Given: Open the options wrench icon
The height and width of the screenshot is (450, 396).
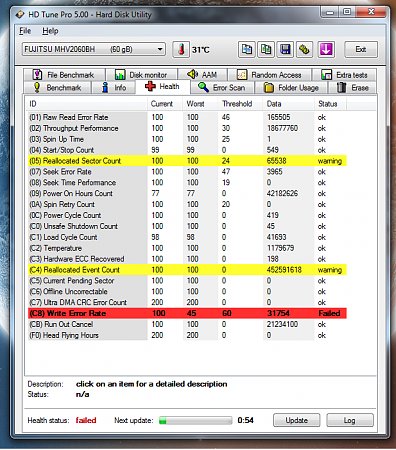Looking at the screenshot, I should [x=305, y=50].
